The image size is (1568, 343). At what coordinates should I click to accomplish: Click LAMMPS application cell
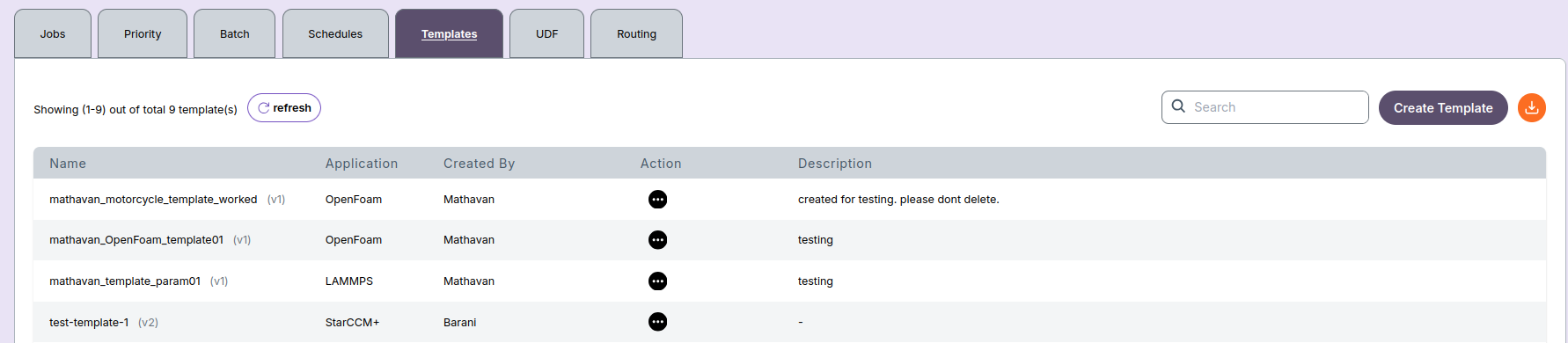pyautogui.click(x=349, y=281)
